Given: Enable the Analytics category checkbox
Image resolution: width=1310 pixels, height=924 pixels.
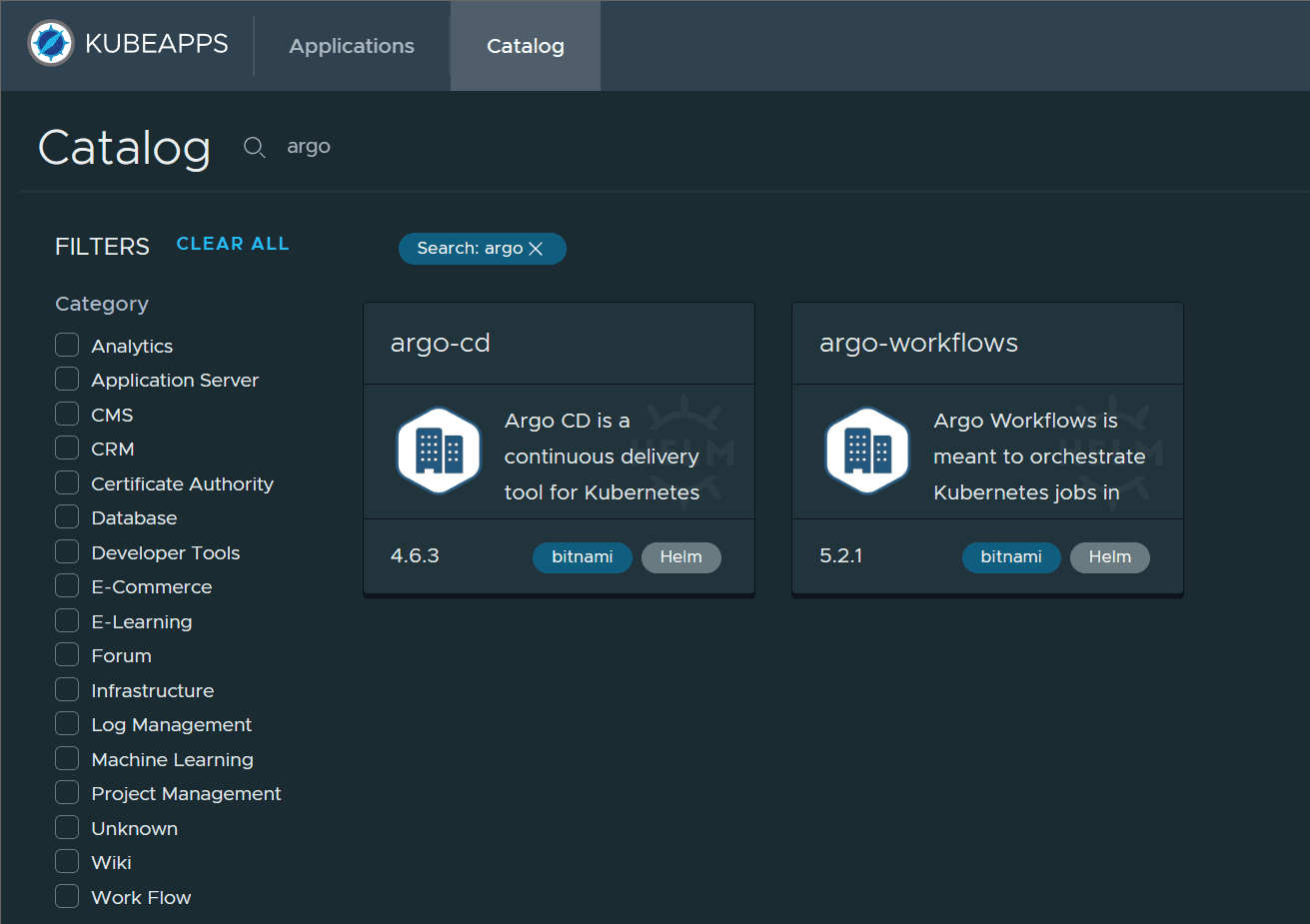Looking at the screenshot, I should click(x=67, y=346).
